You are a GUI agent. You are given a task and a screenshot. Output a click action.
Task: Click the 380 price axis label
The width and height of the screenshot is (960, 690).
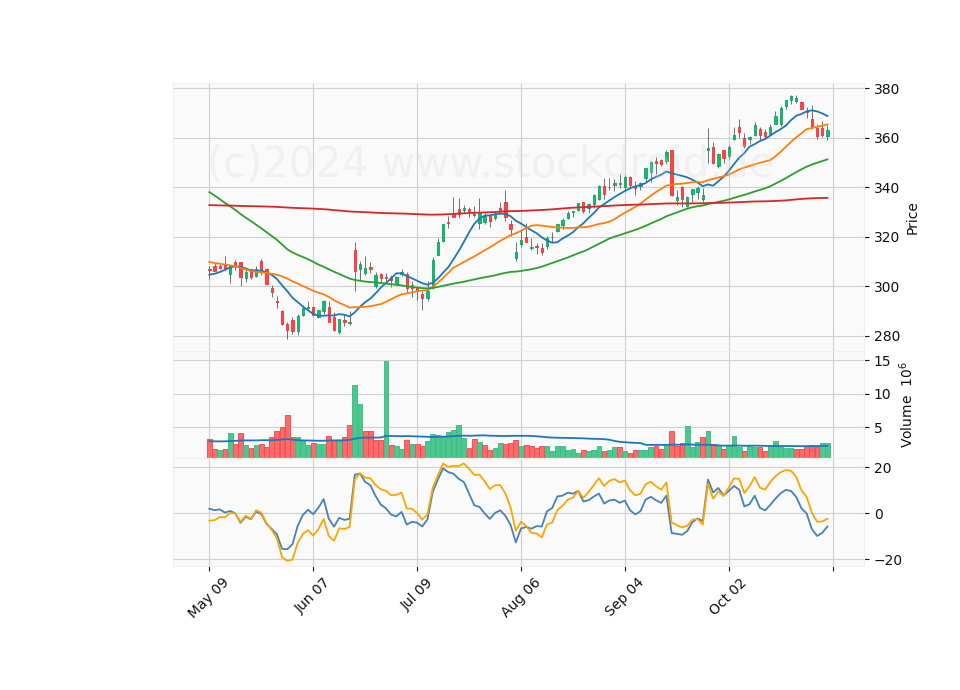click(887, 89)
